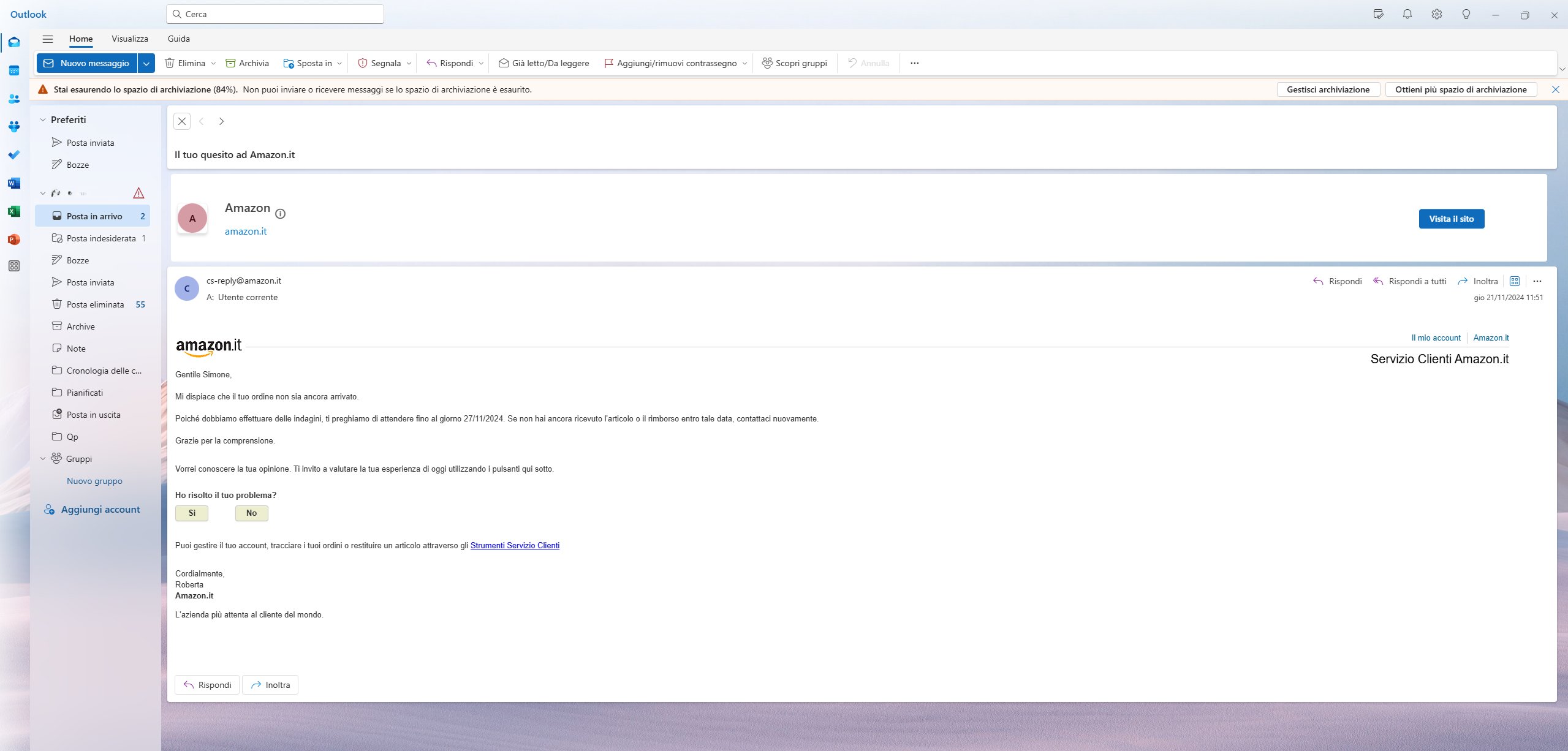Open the My Day note icon
The width and height of the screenshot is (1568, 751).
click(x=1379, y=14)
